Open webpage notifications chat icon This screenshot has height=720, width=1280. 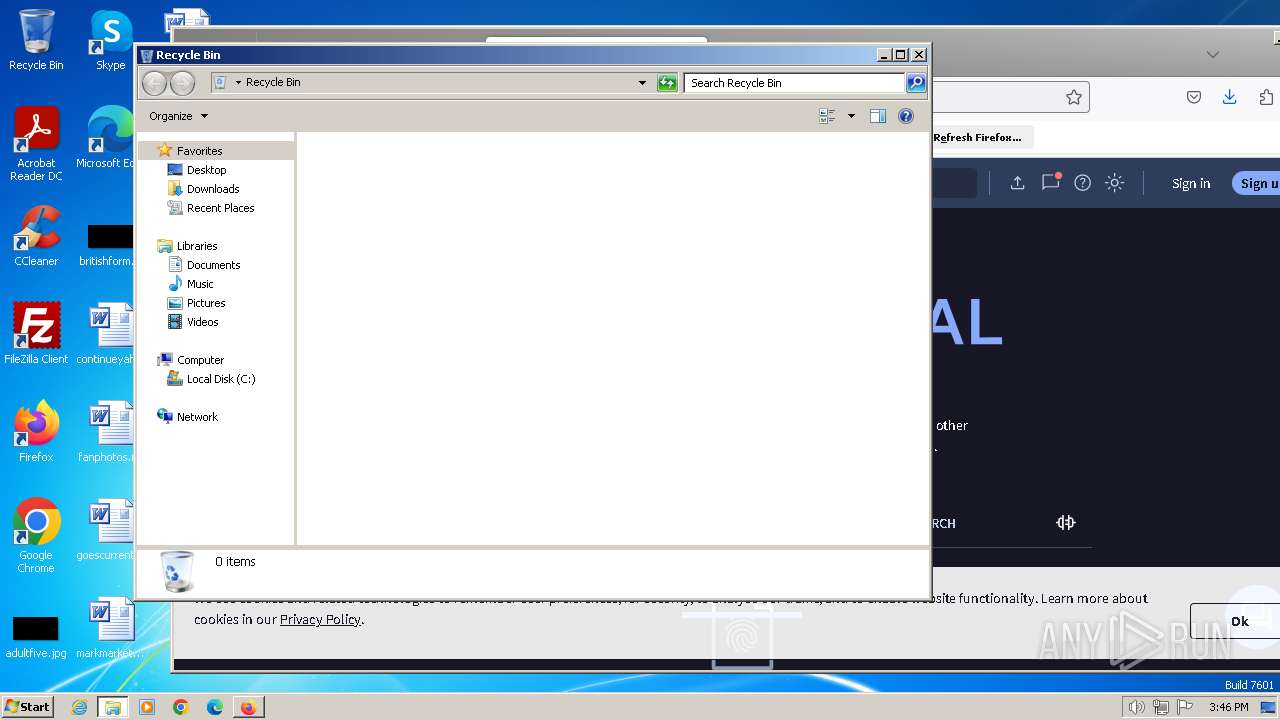(1050, 182)
